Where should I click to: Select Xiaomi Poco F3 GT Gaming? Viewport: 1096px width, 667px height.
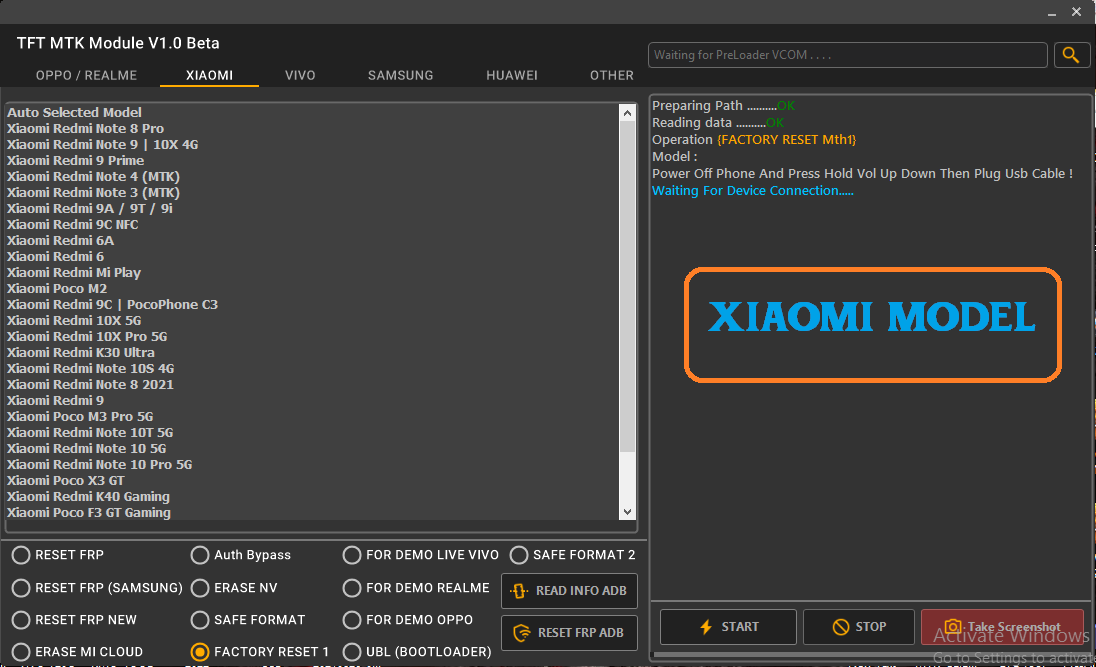point(89,512)
